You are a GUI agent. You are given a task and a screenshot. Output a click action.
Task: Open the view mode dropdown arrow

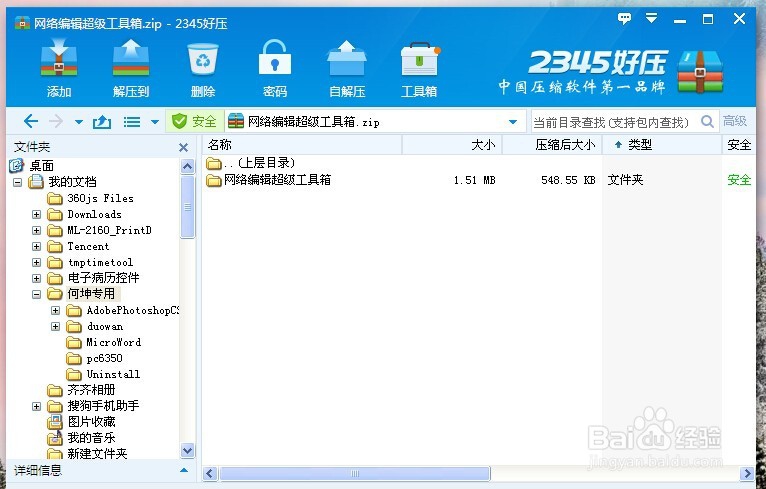(155, 122)
